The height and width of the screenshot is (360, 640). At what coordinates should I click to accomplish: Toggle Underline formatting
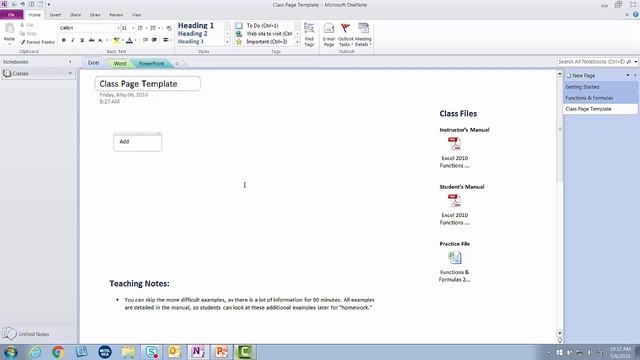coord(82,40)
